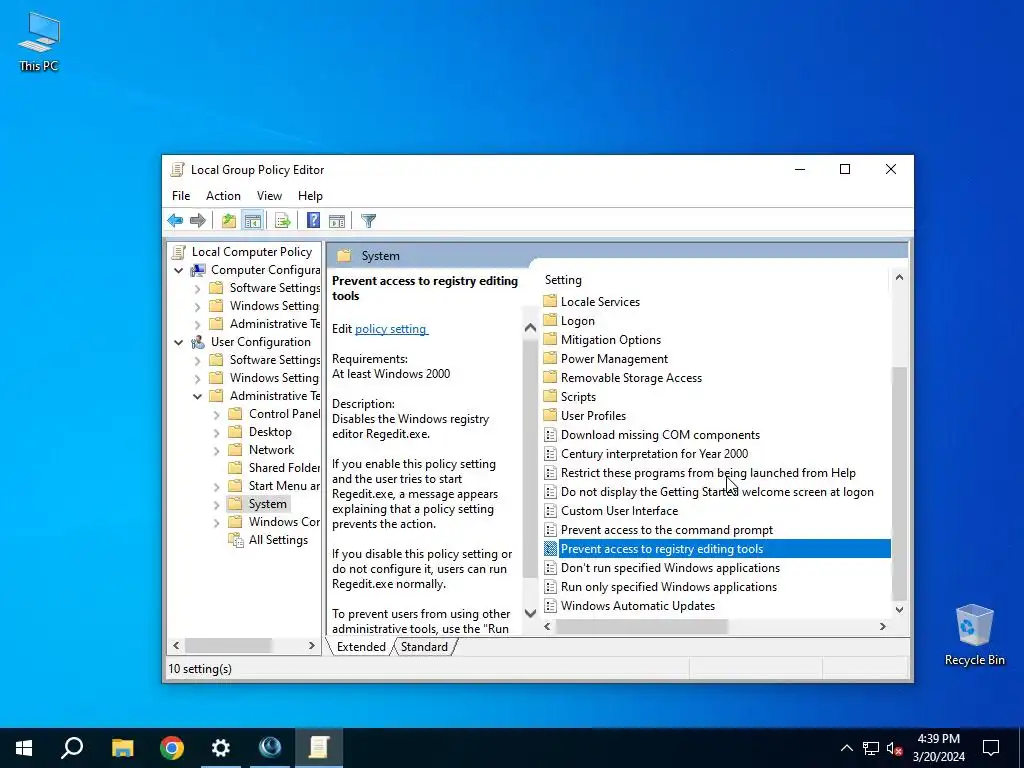The image size is (1024, 768).
Task: Expand the System tree node arrow
Action: point(216,504)
